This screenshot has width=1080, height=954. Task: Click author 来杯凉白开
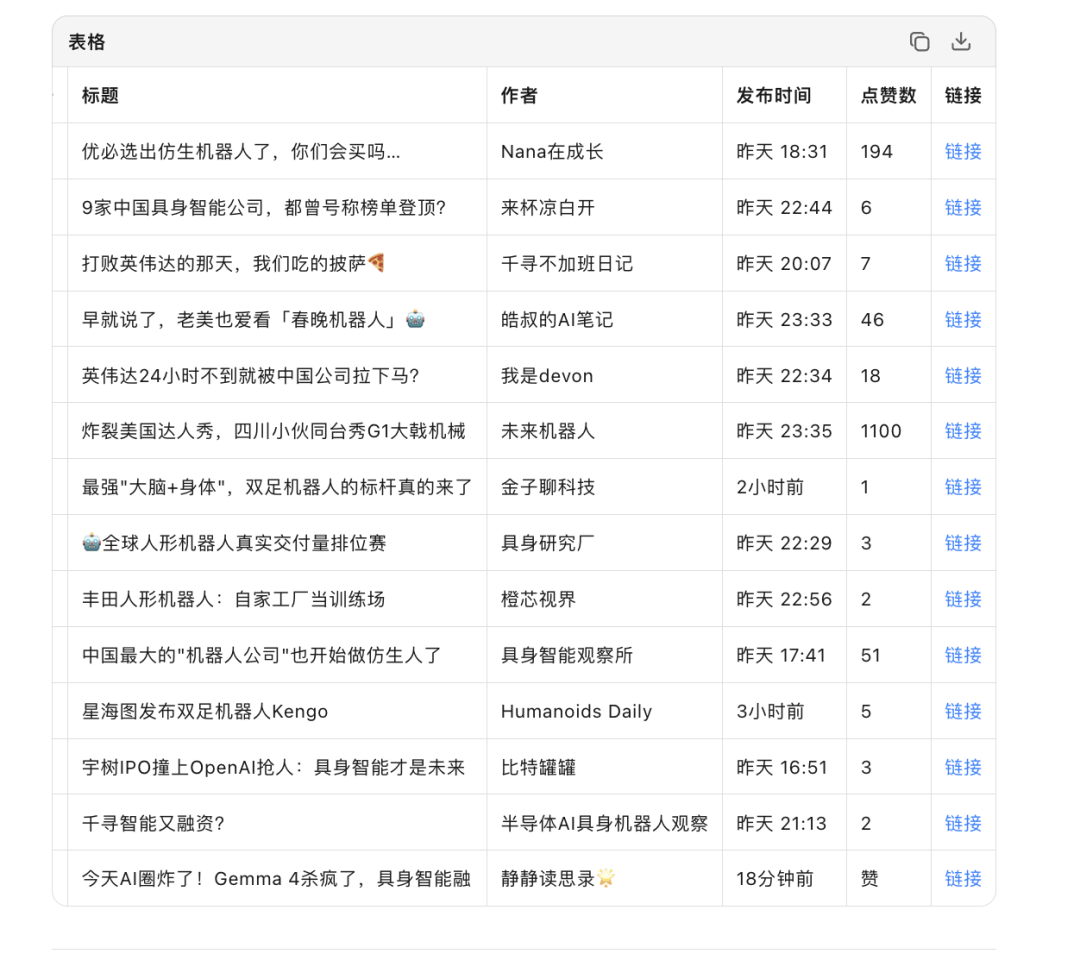[x=548, y=207]
